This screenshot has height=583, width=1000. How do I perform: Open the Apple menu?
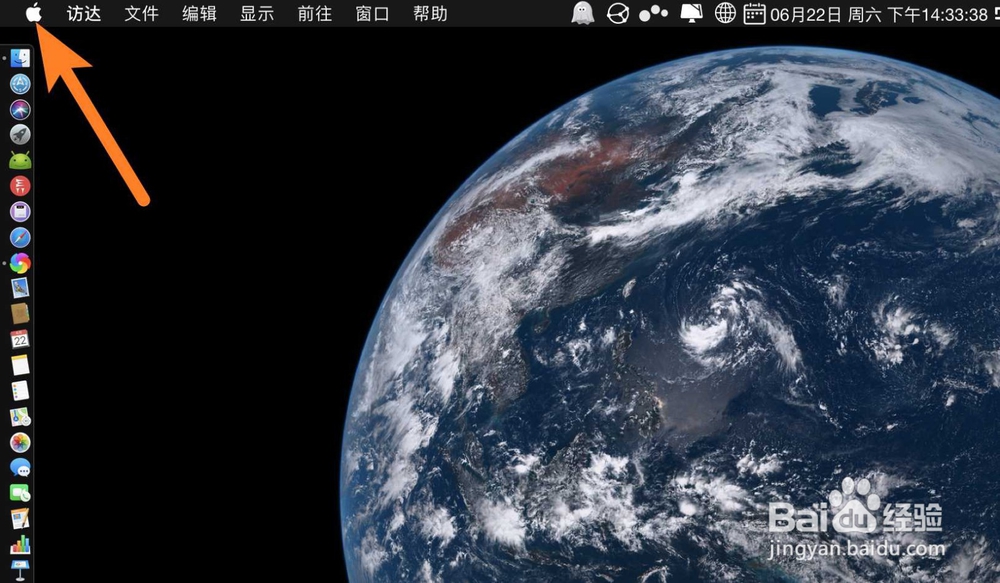(34, 13)
